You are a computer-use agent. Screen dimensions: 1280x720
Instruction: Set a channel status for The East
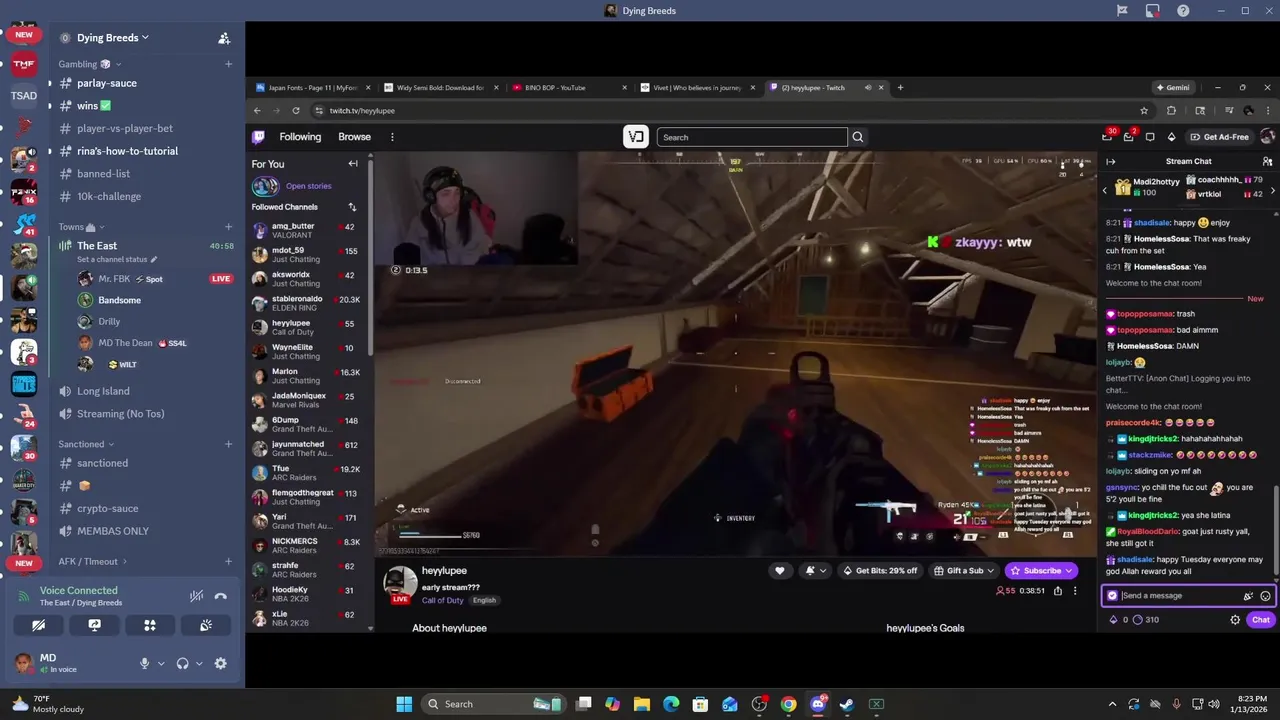(x=117, y=260)
